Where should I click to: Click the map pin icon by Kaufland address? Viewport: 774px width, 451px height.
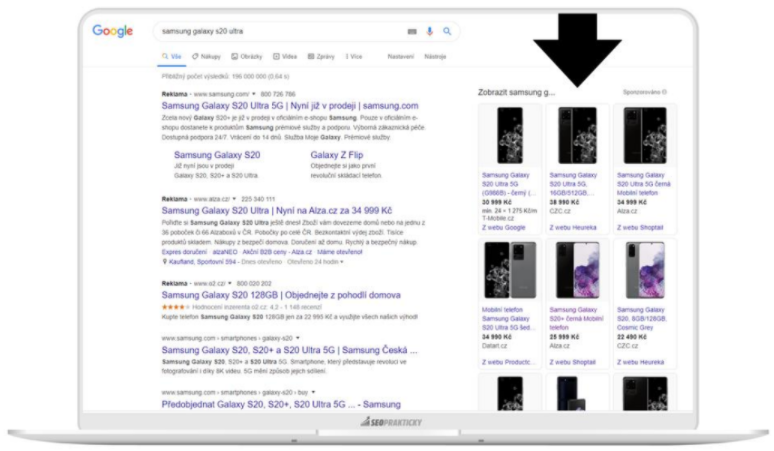pyautogui.click(x=164, y=262)
